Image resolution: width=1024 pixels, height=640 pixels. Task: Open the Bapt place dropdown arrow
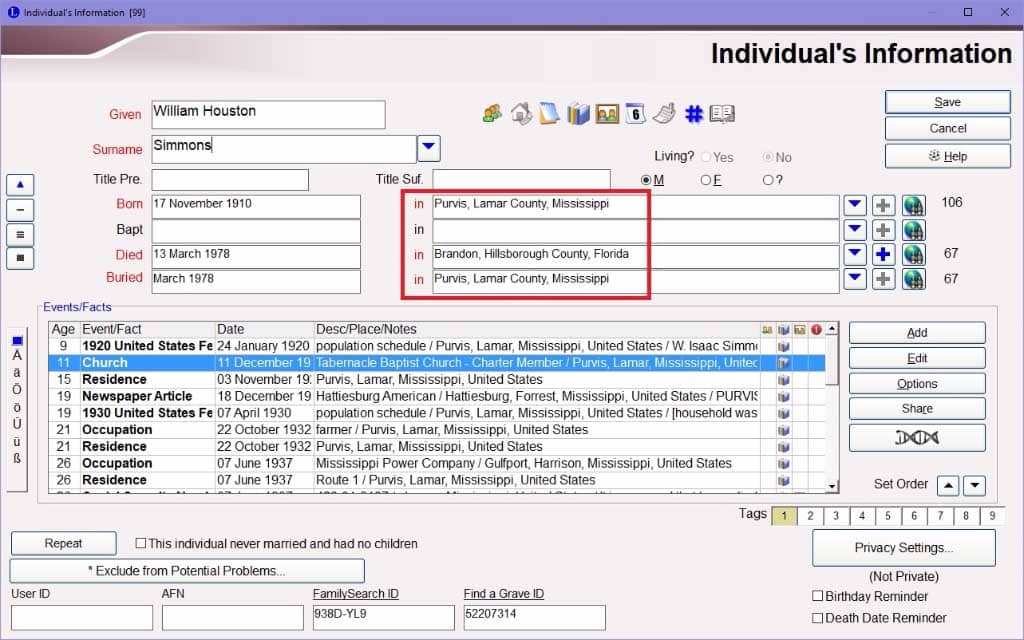855,230
